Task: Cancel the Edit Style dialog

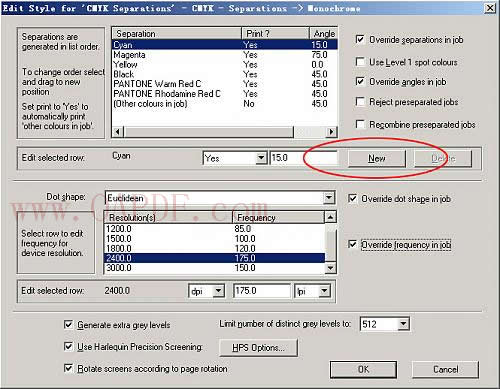Action: tap(446, 369)
